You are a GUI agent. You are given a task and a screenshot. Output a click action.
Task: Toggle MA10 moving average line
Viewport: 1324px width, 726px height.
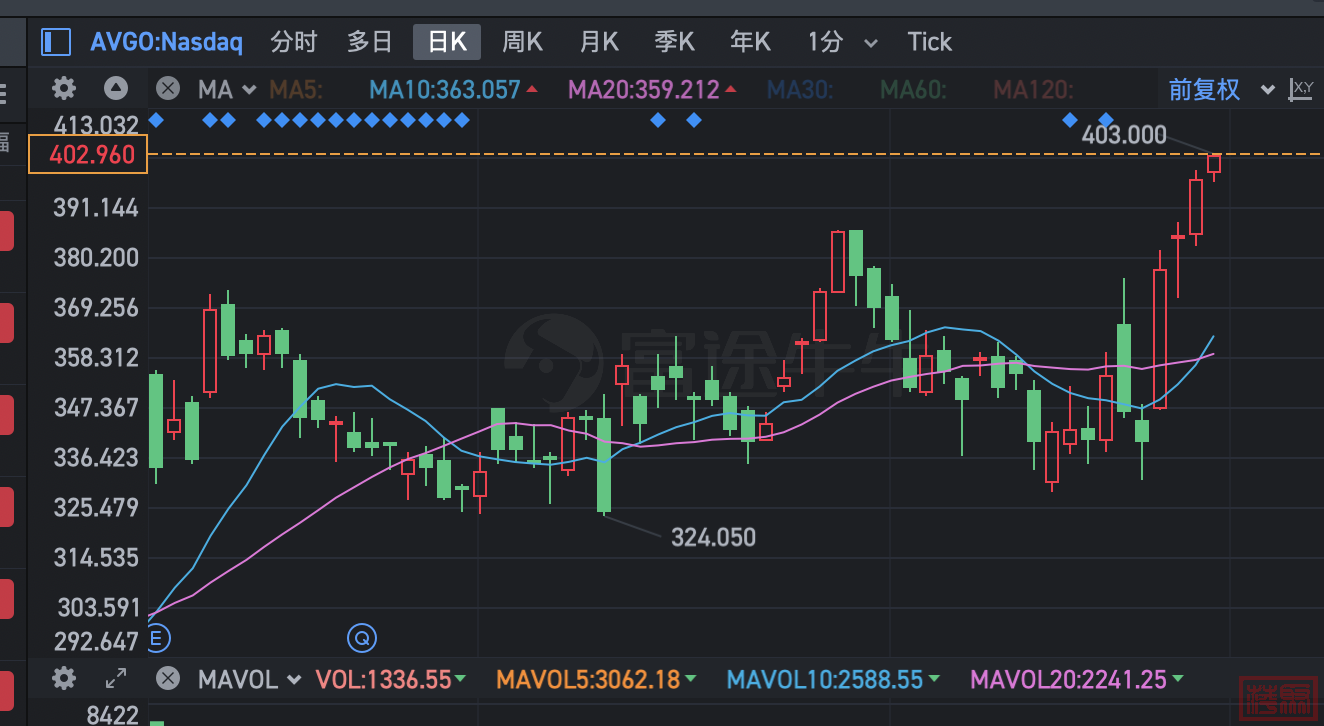pyautogui.click(x=445, y=90)
